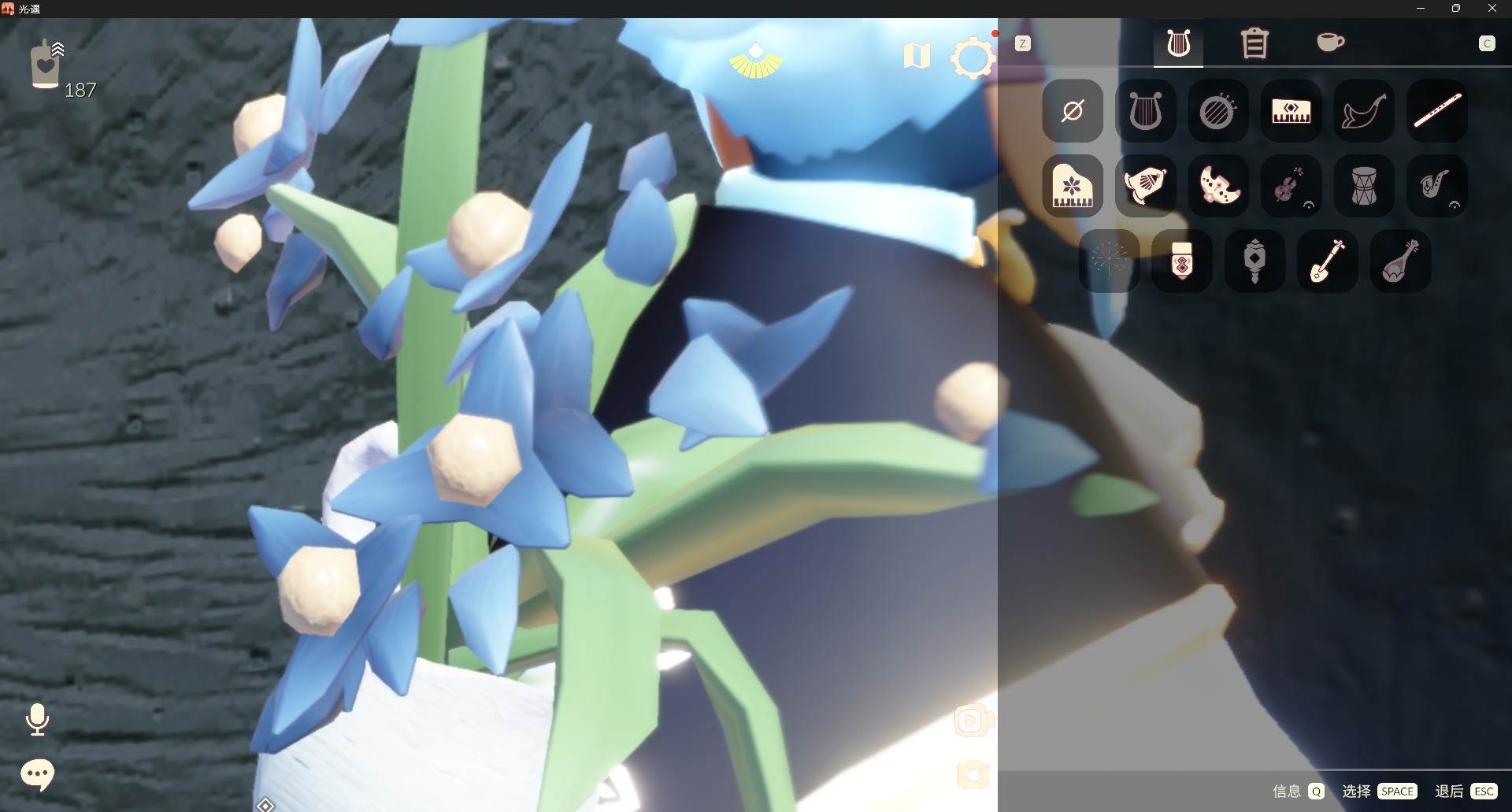Viewport: 1512px width, 812px height.
Task: Click the 退后 ESC back button
Action: pyautogui.click(x=1466, y=792)
